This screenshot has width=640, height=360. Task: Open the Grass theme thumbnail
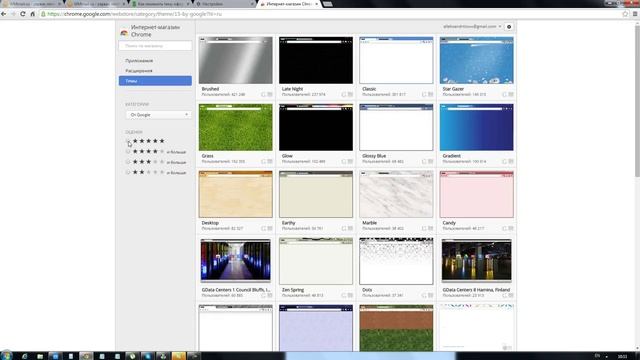[x=236, y=127]
